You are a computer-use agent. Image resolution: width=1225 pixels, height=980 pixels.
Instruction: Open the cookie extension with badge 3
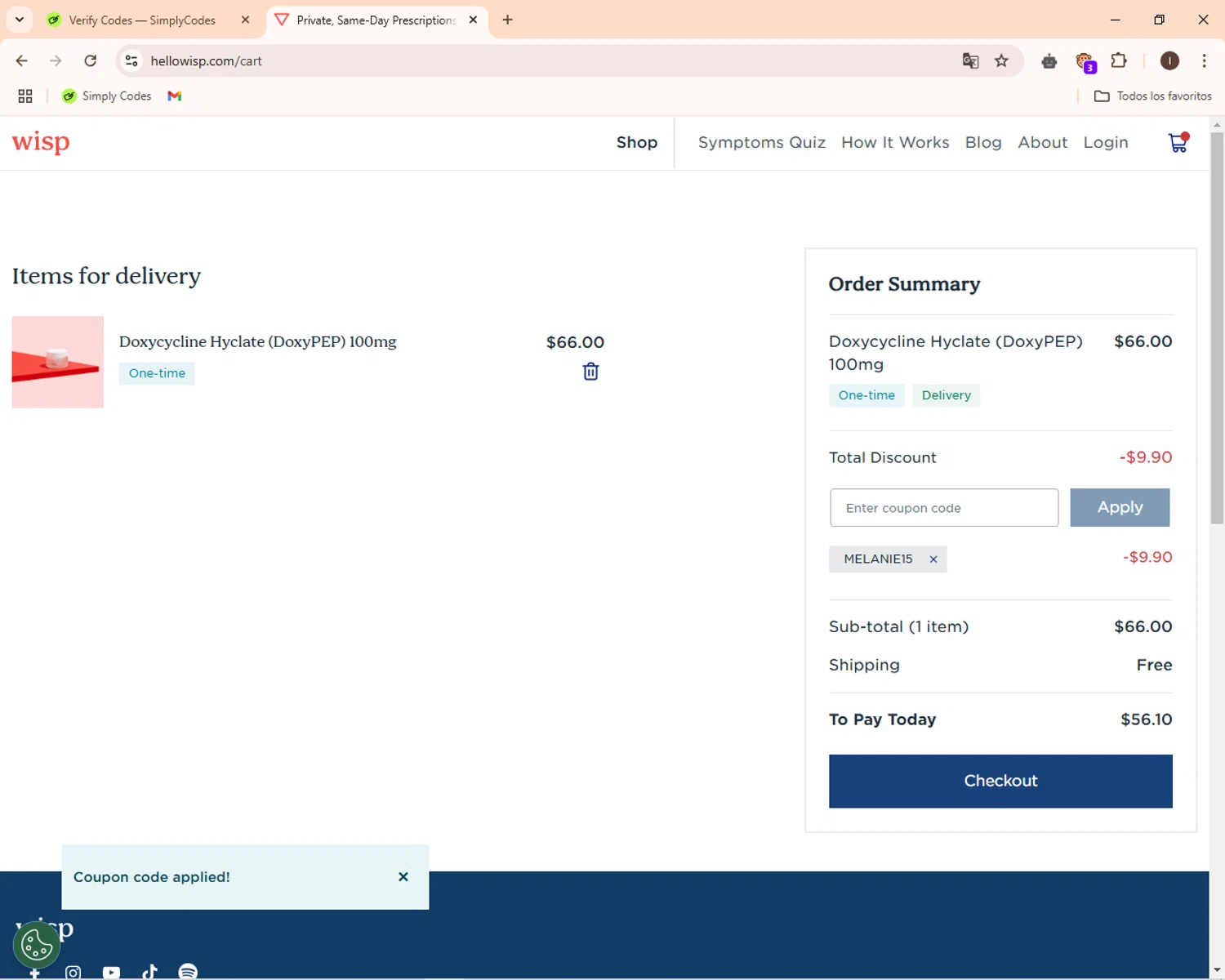pos(1085,61)
